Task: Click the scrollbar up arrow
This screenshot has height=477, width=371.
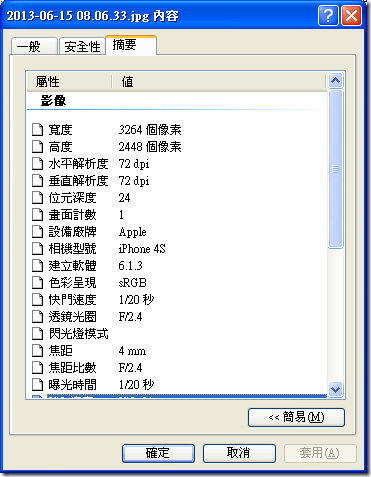Action: point(335,80)
